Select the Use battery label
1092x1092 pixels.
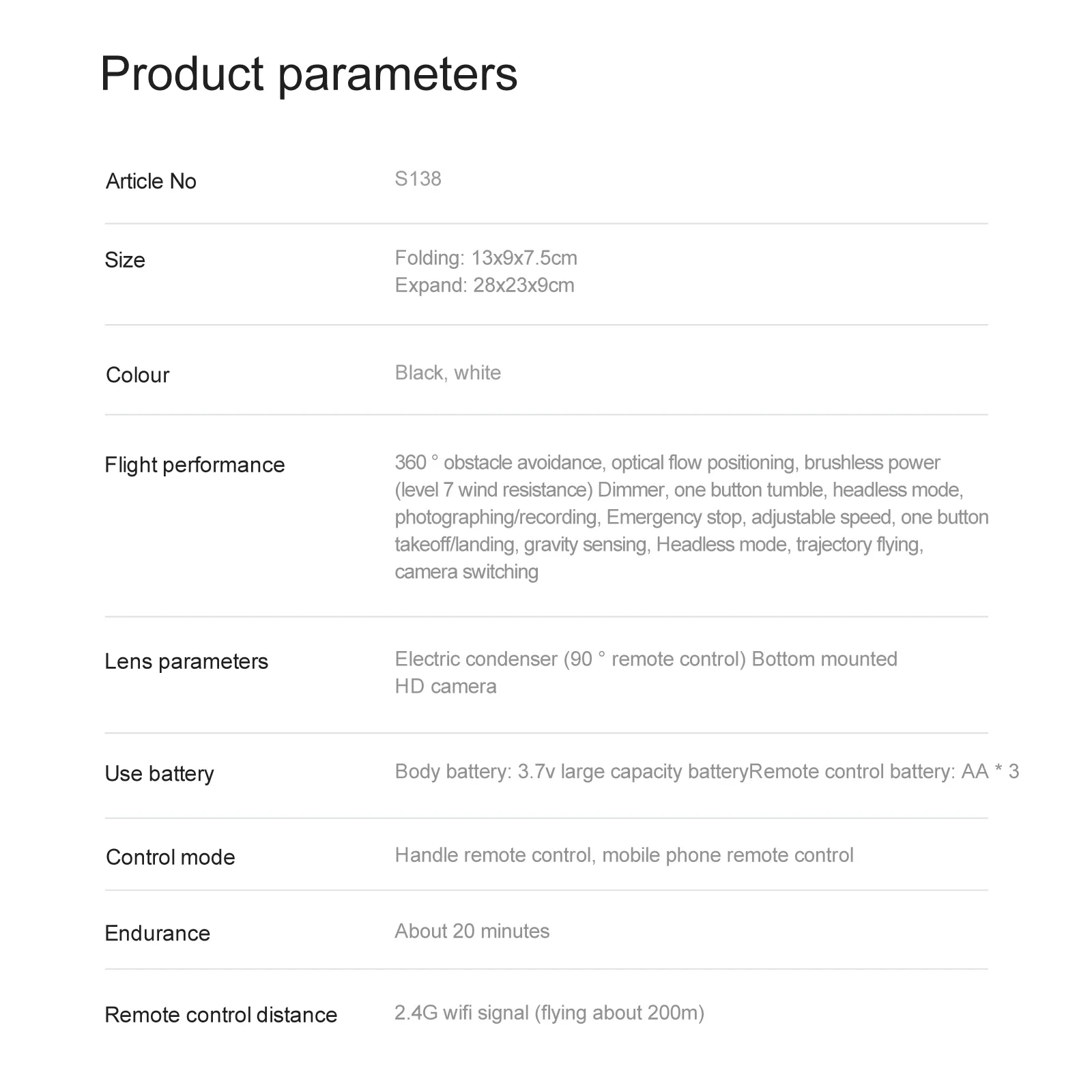(x=159, y=773)
